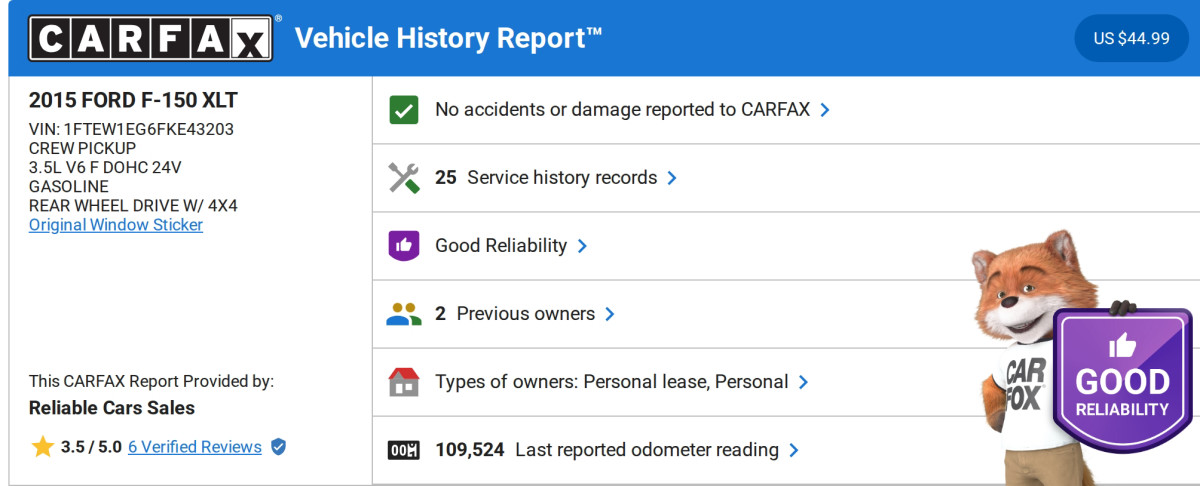Expand the no accidents reported chevron
Viewport: 1200px width, 486px height.
[x=825, y=110]
